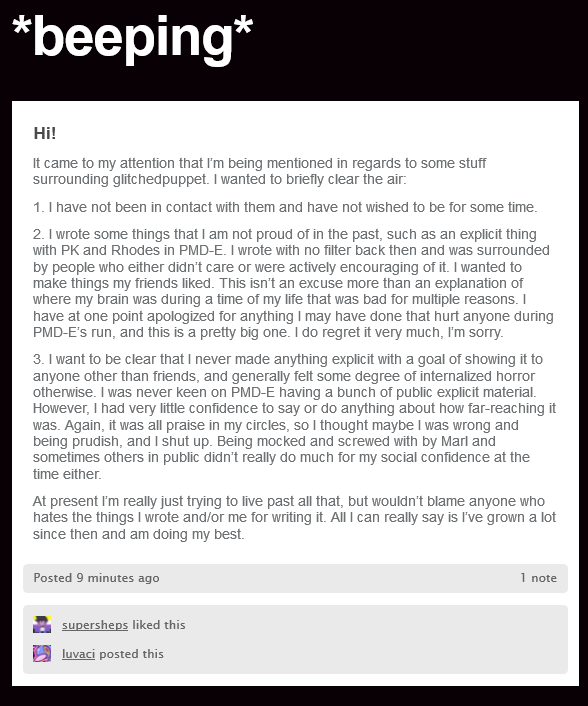The image size is (588, 706).
Task: Go to the *beeping* blog title
Action: 132,38
